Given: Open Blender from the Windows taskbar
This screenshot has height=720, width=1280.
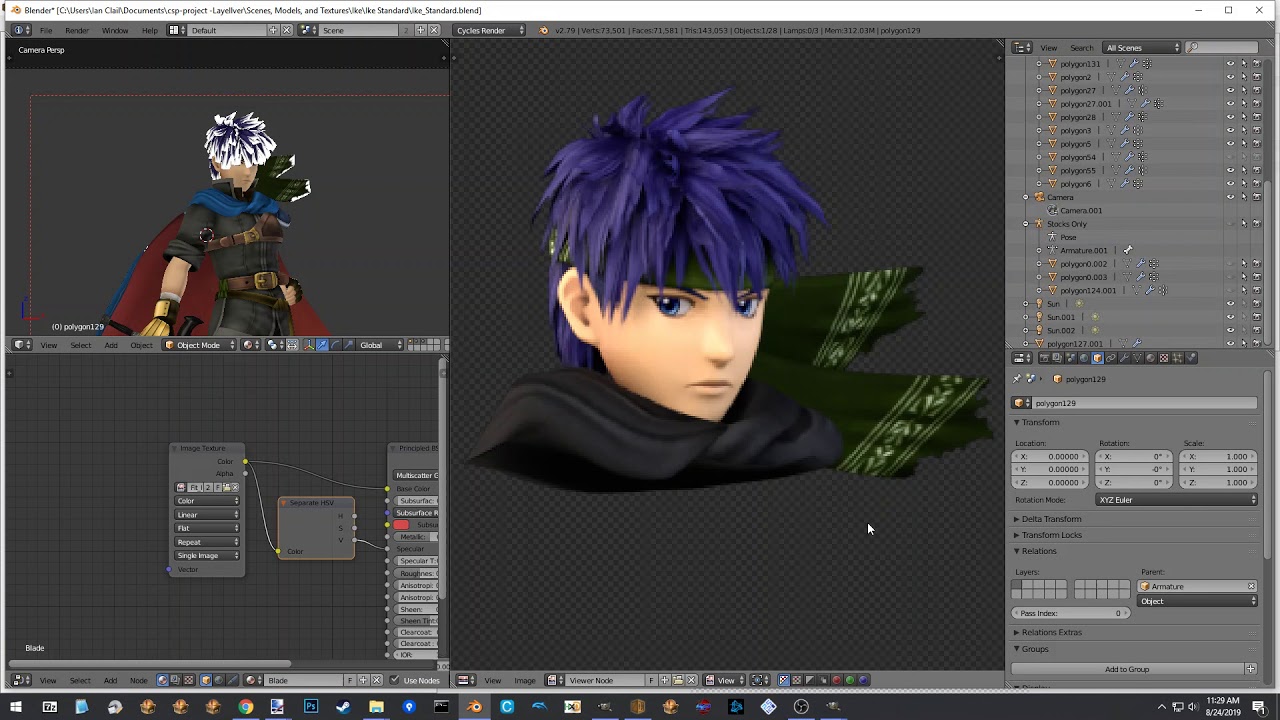Looking at the screenshot, I should (474, 707).
